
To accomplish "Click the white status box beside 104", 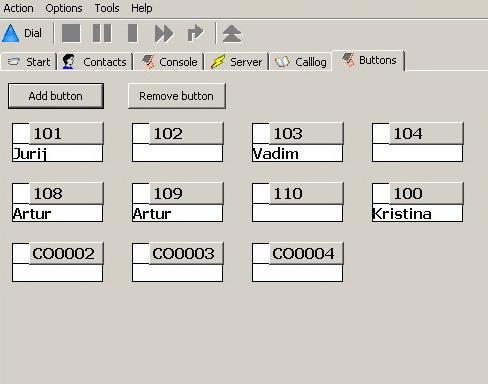I will pyautogui.click(x=381, y=134).
